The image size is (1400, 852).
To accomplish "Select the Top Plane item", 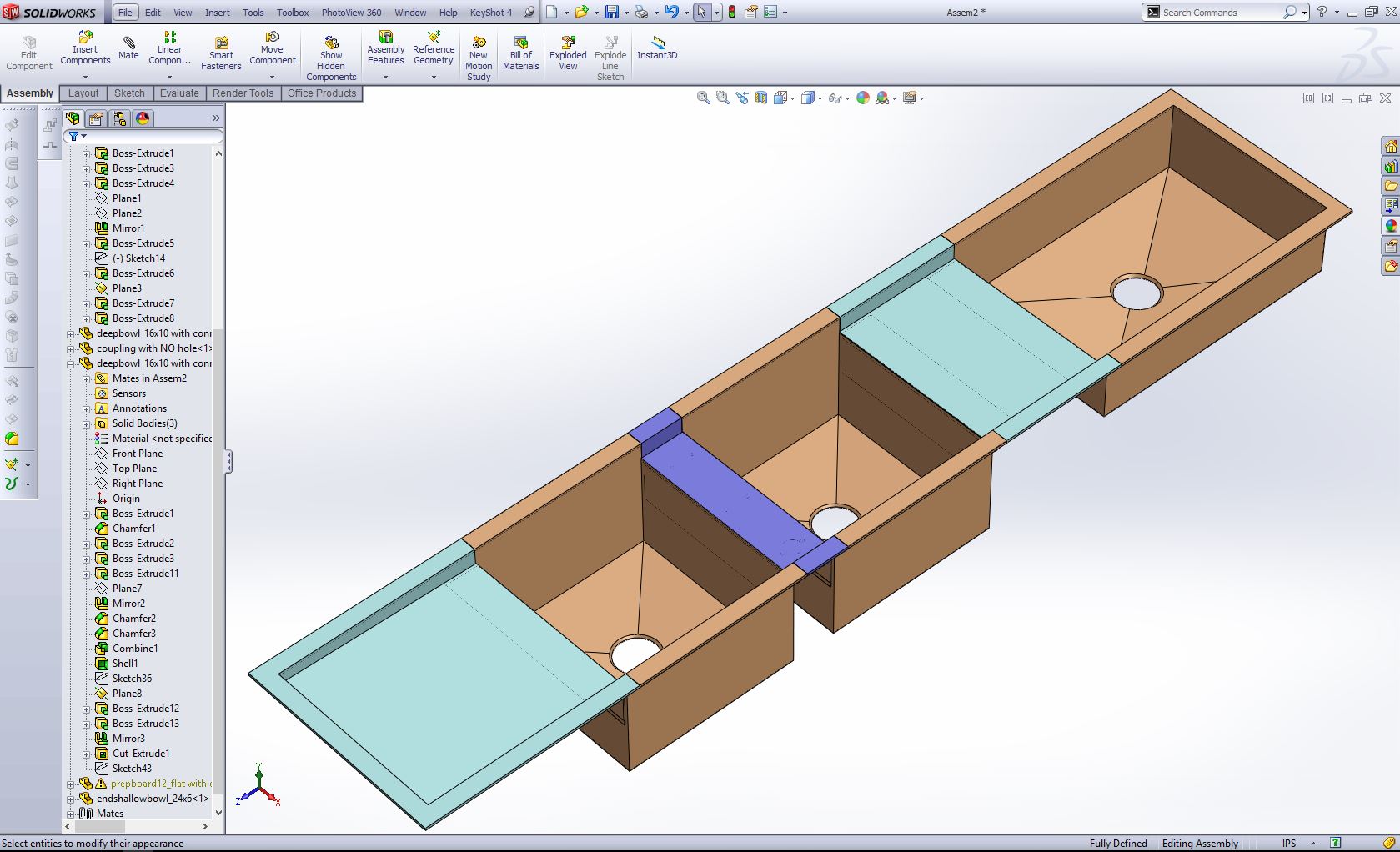I will [x=134, y=469].
